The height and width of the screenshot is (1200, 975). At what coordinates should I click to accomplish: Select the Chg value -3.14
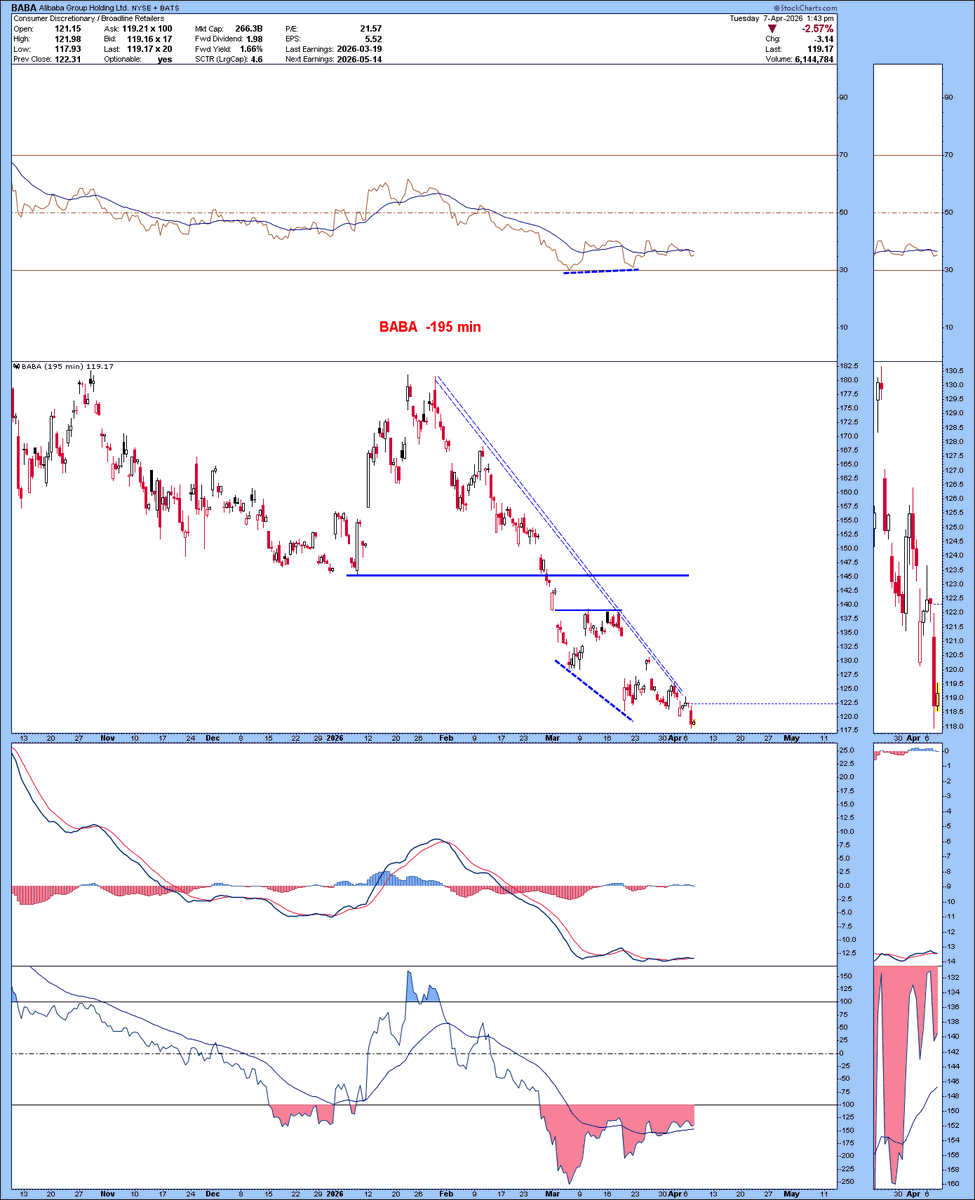(825, 38)
